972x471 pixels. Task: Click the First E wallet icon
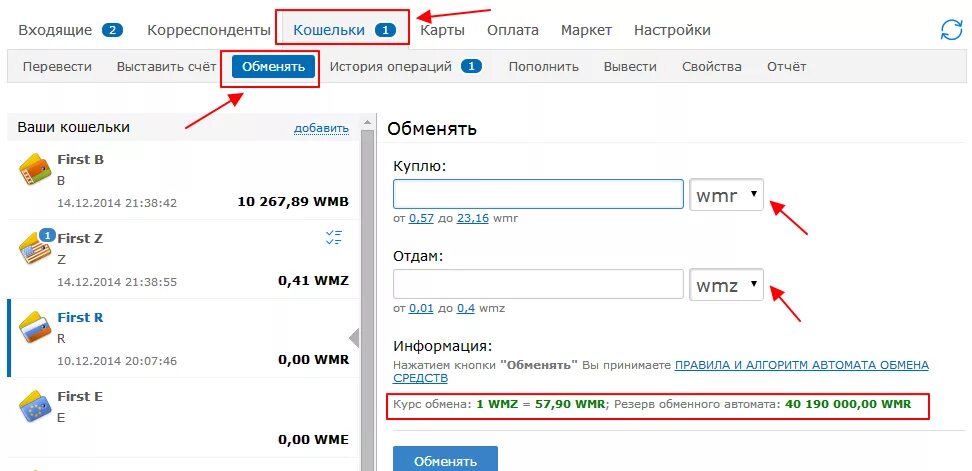click(x=35, y=406)
